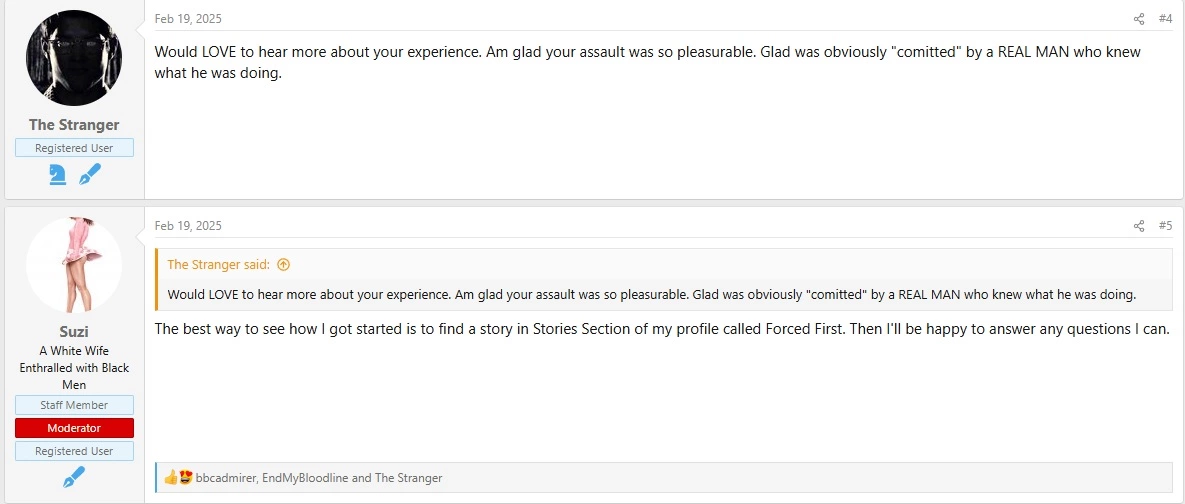Click share icon on post #4
Image resolution: width=1185 pixels, height=504 pixels.
[1139, 19]
